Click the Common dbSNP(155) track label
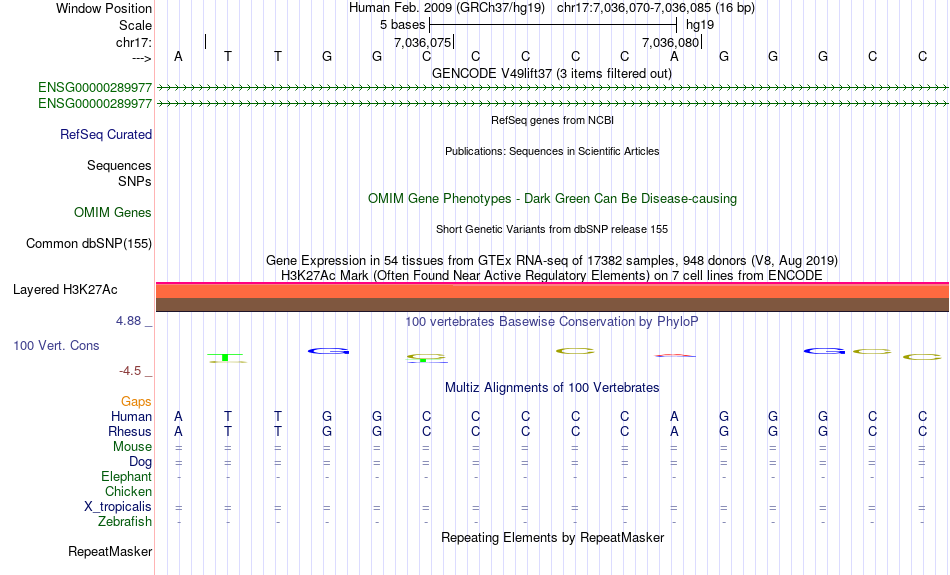Viewport: 950px width, 575px height. (x=89, y=244)
